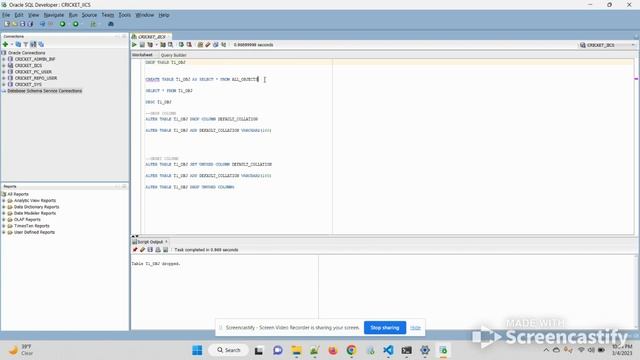The width and height of the screenshot is (640, 360).
Task: Expand the Data Dictionary Reports folder
Action: (x=4, y=207)
